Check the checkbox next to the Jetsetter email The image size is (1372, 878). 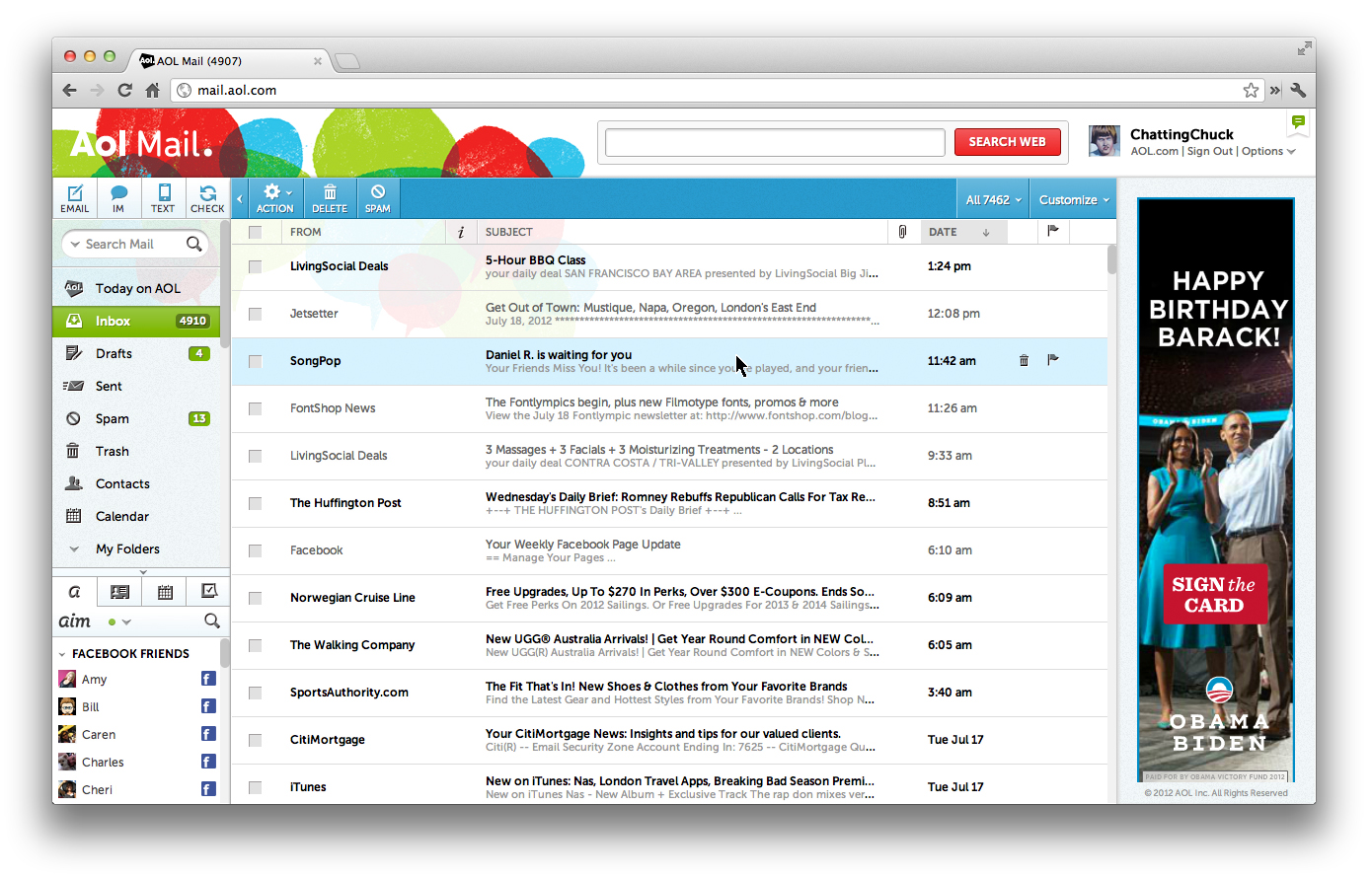(255, 314)
